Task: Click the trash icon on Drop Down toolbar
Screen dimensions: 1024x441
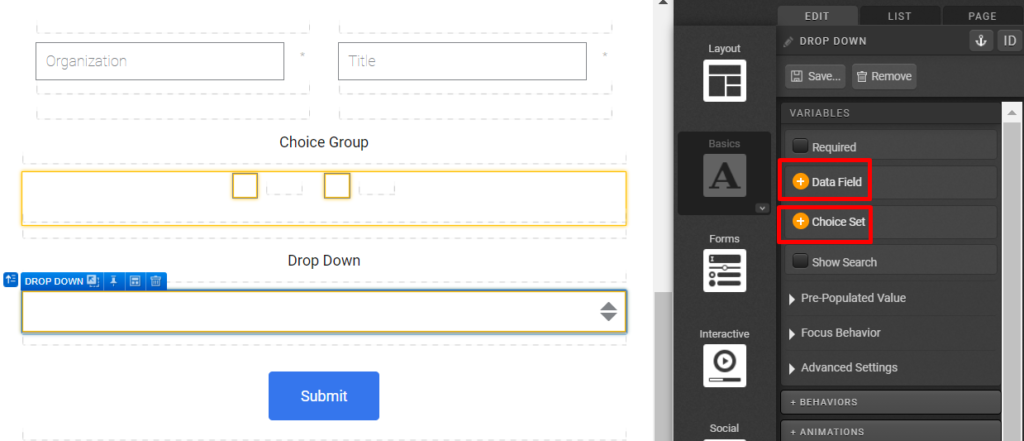Action: coord(155,281)
